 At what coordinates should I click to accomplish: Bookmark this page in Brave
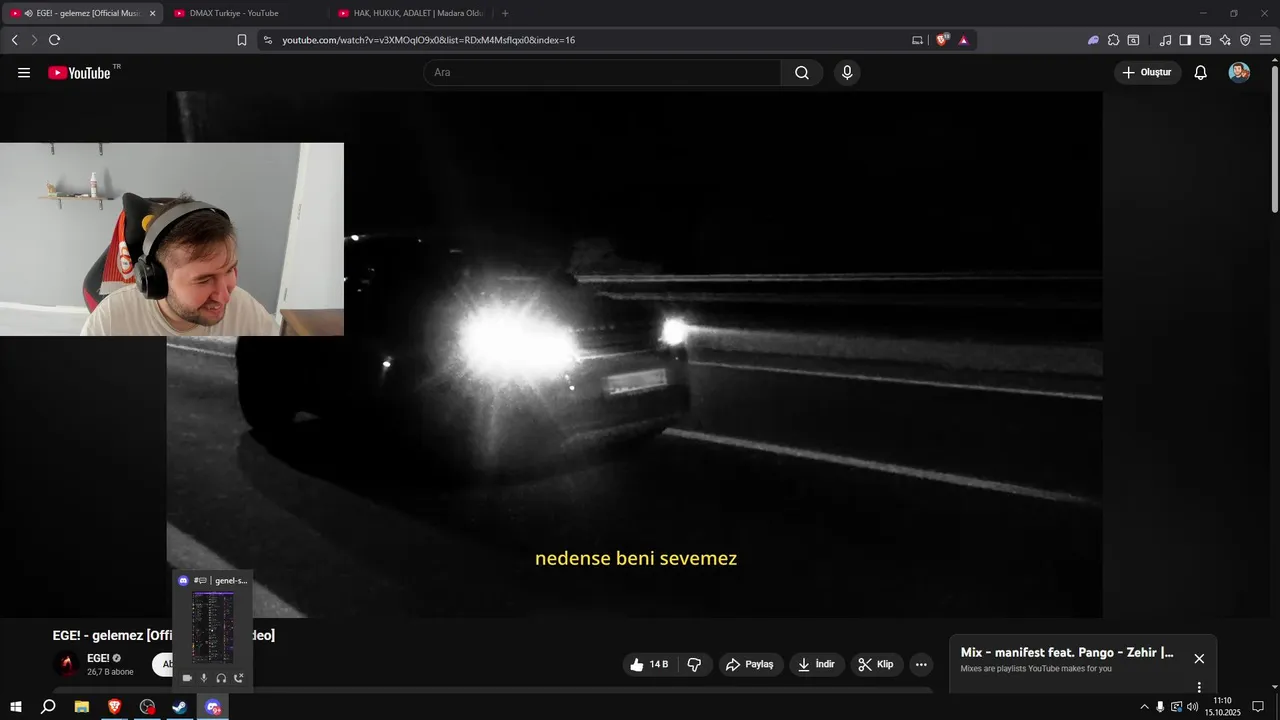pyautogui.click(x=242, y=40)
